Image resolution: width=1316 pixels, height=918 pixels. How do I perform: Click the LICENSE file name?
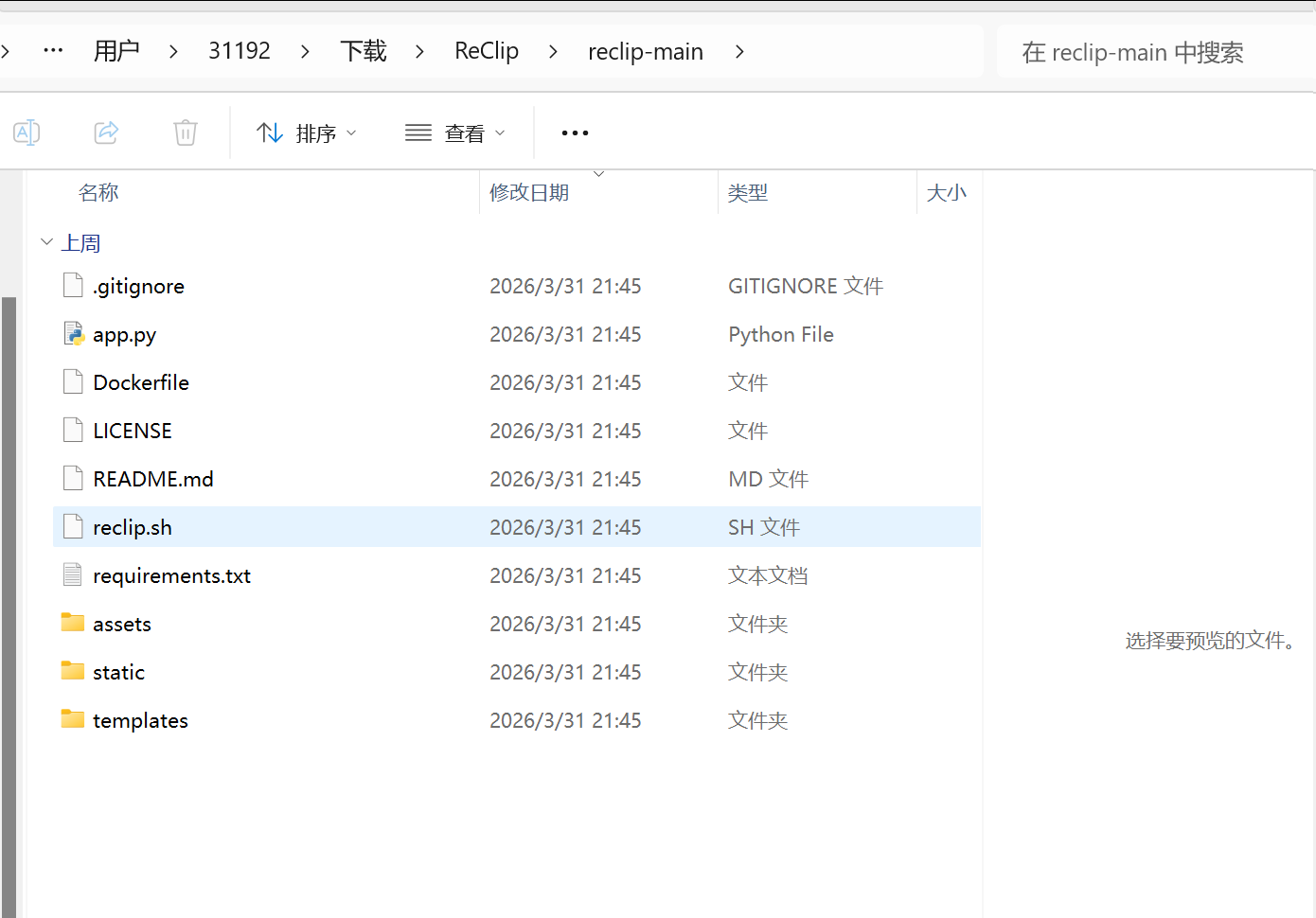[x=133, y=431]
